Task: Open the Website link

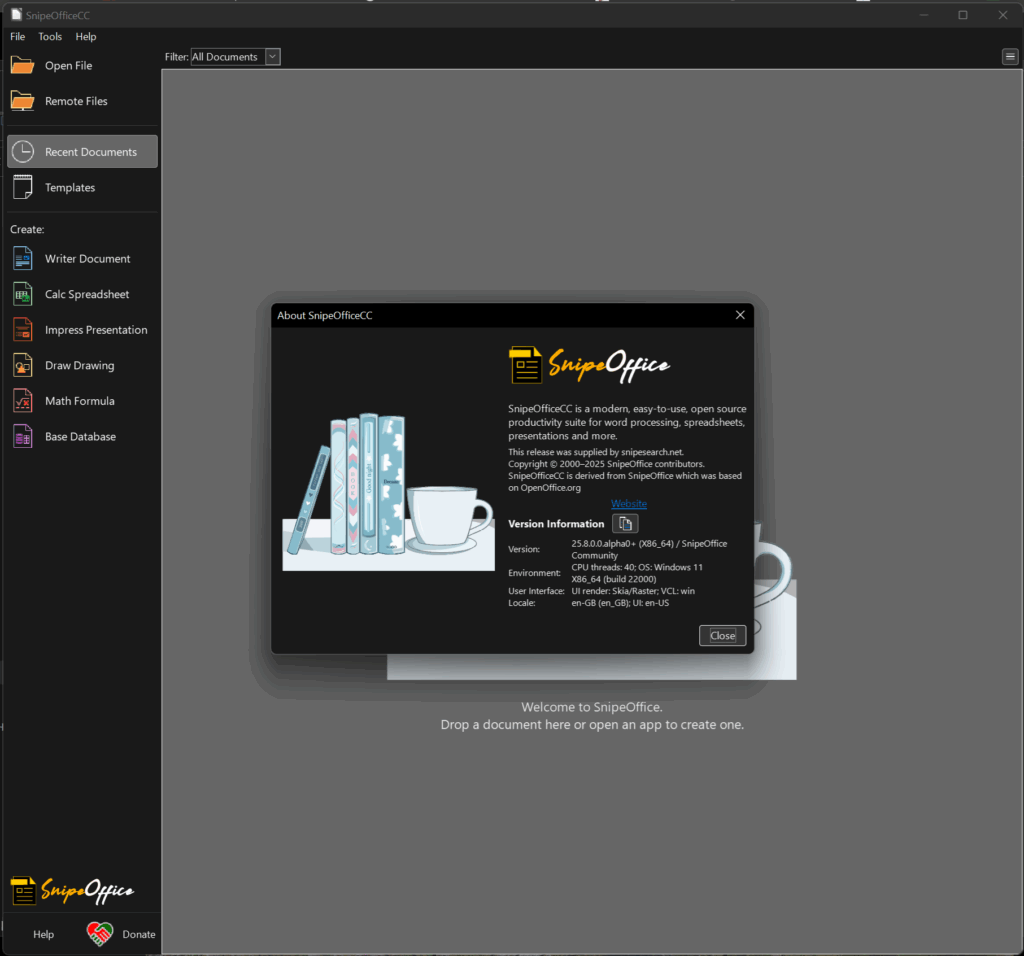Action: coord(629,503)
